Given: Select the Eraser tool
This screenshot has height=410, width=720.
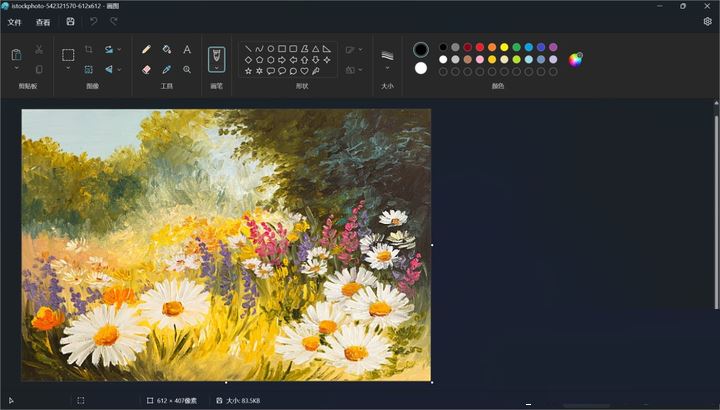Looking at the screenshot, I should click(146, 69).
